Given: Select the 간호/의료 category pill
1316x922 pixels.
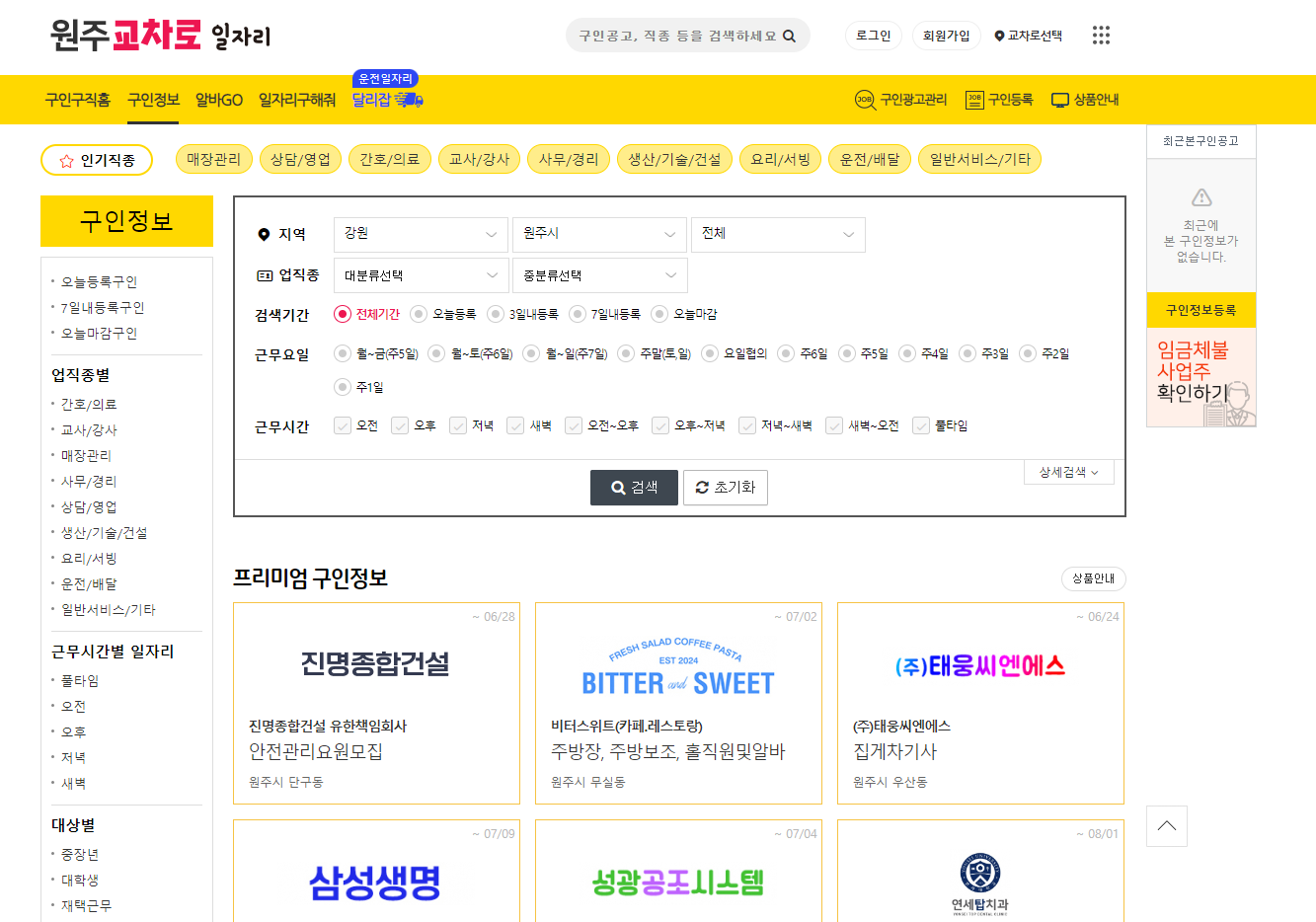Looking at the screenshot, I should (390, 159).
